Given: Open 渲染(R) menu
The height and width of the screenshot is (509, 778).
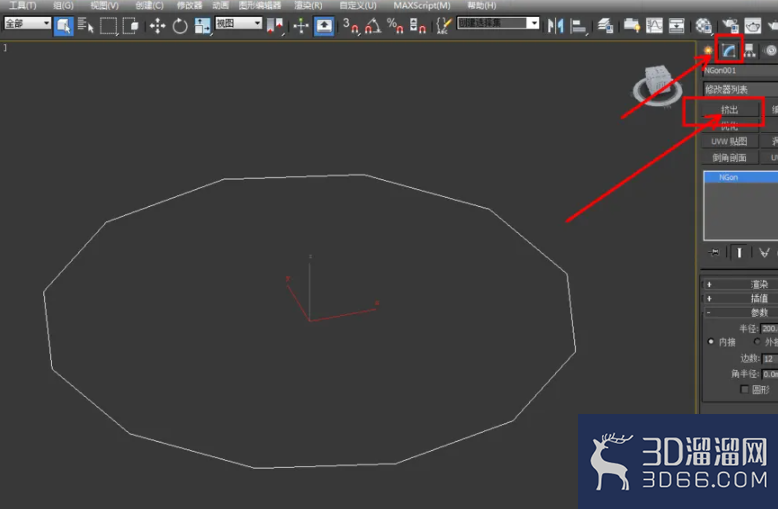Looking at the screenshot, I should (308, 5).
